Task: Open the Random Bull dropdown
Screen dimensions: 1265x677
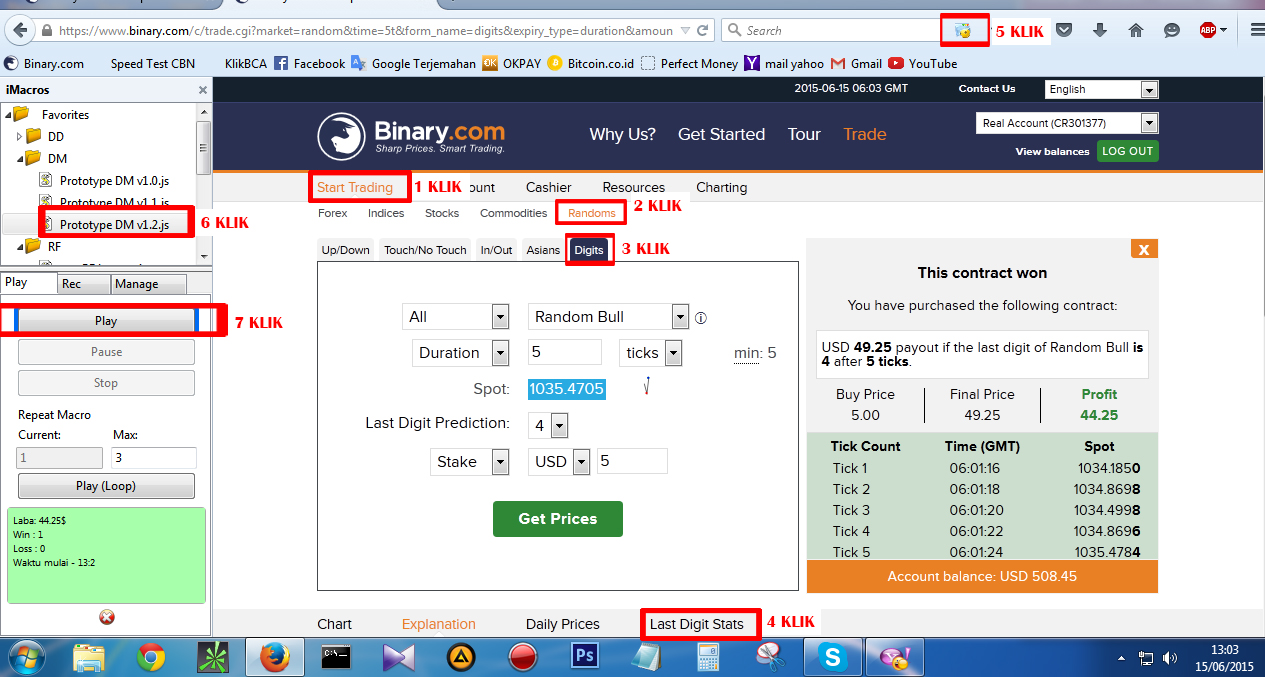Action: [608, 317]
